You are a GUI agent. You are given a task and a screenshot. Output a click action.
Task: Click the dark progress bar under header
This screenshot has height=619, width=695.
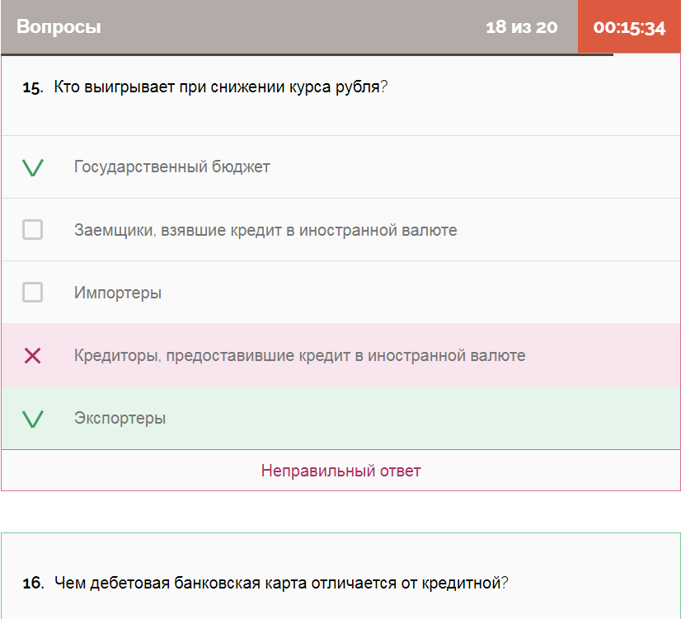click(306, 54)
